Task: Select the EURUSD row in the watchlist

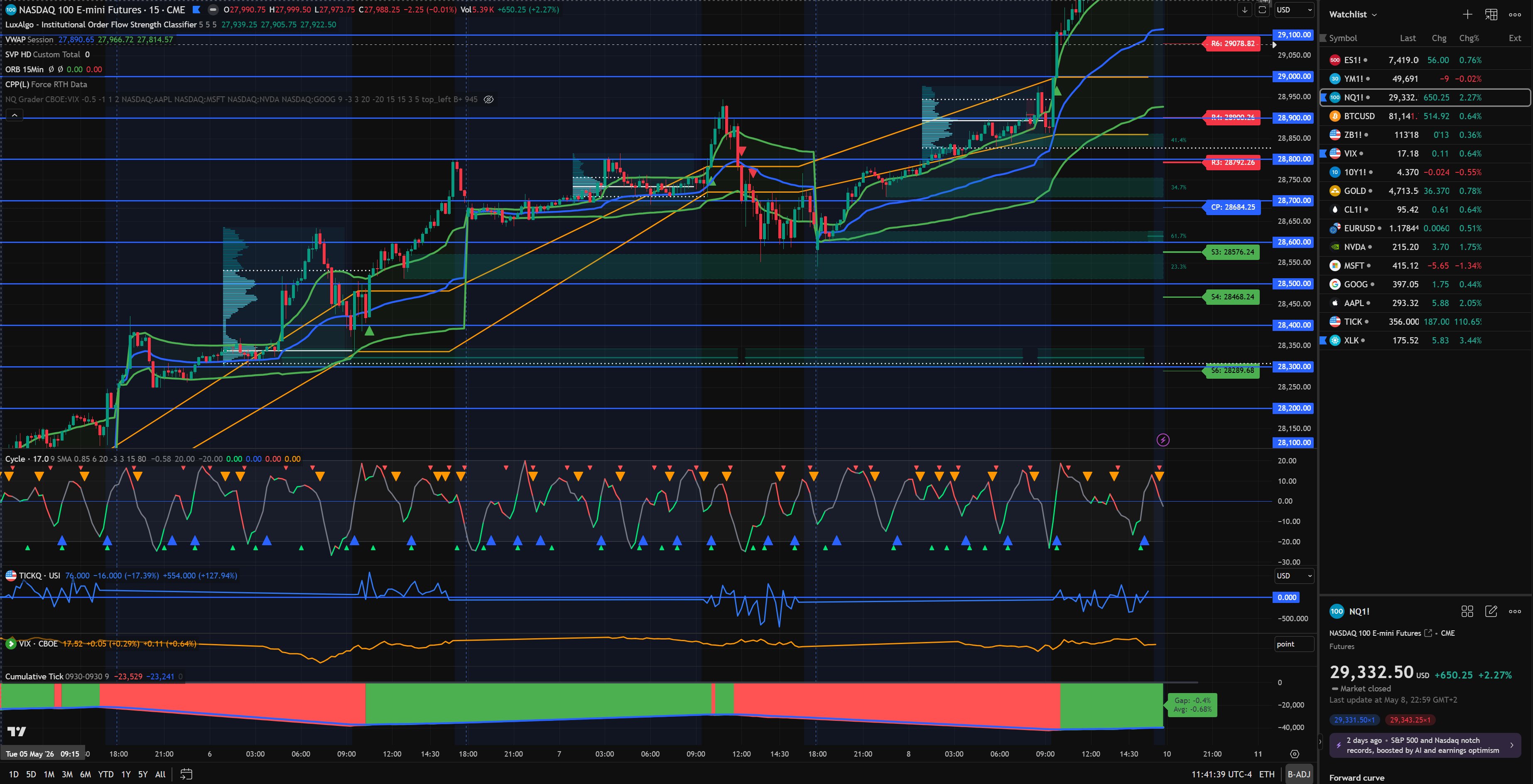Action: [x=1425, y=228]
